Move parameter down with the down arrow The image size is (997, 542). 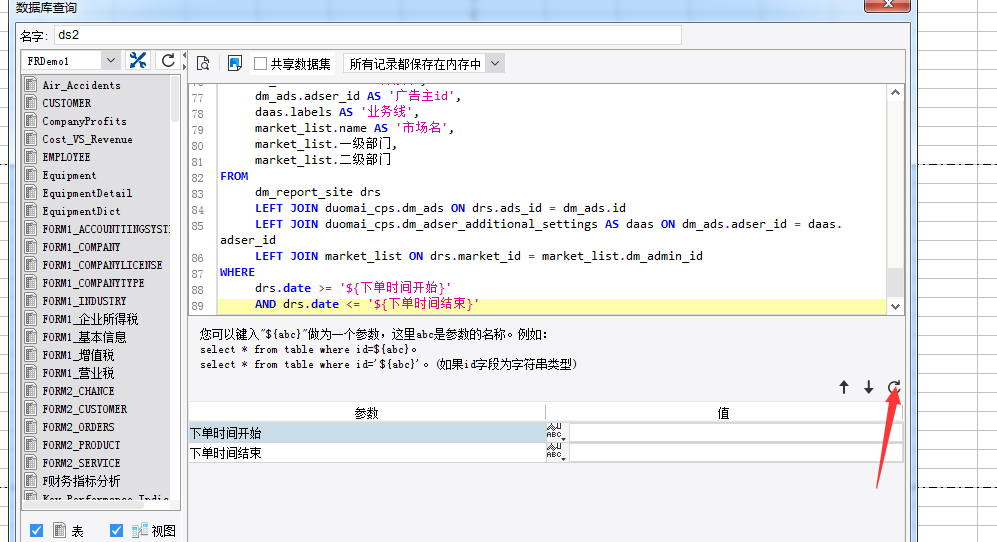[x=869, y=387]
